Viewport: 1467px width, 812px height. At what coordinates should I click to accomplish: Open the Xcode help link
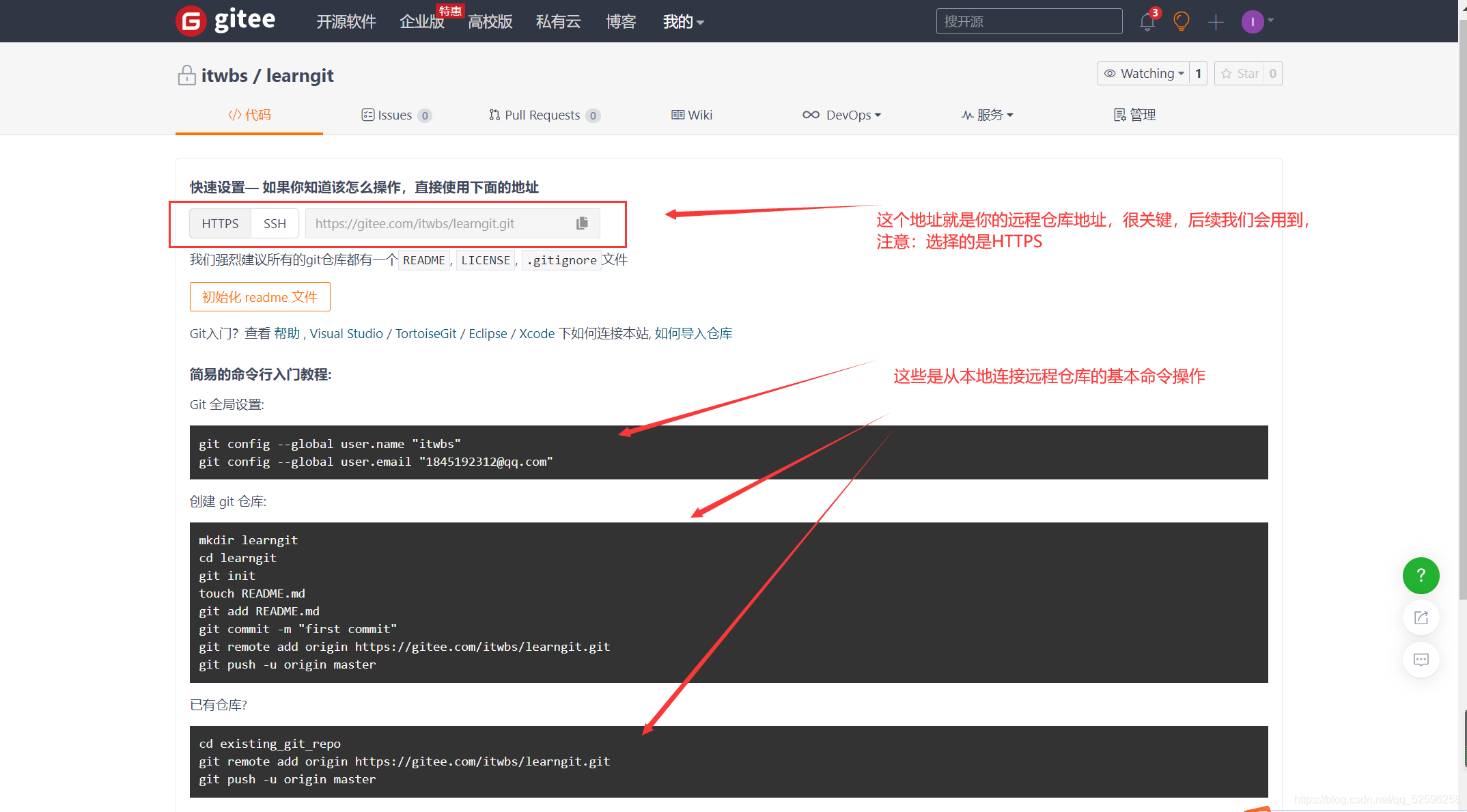point(537,333)
